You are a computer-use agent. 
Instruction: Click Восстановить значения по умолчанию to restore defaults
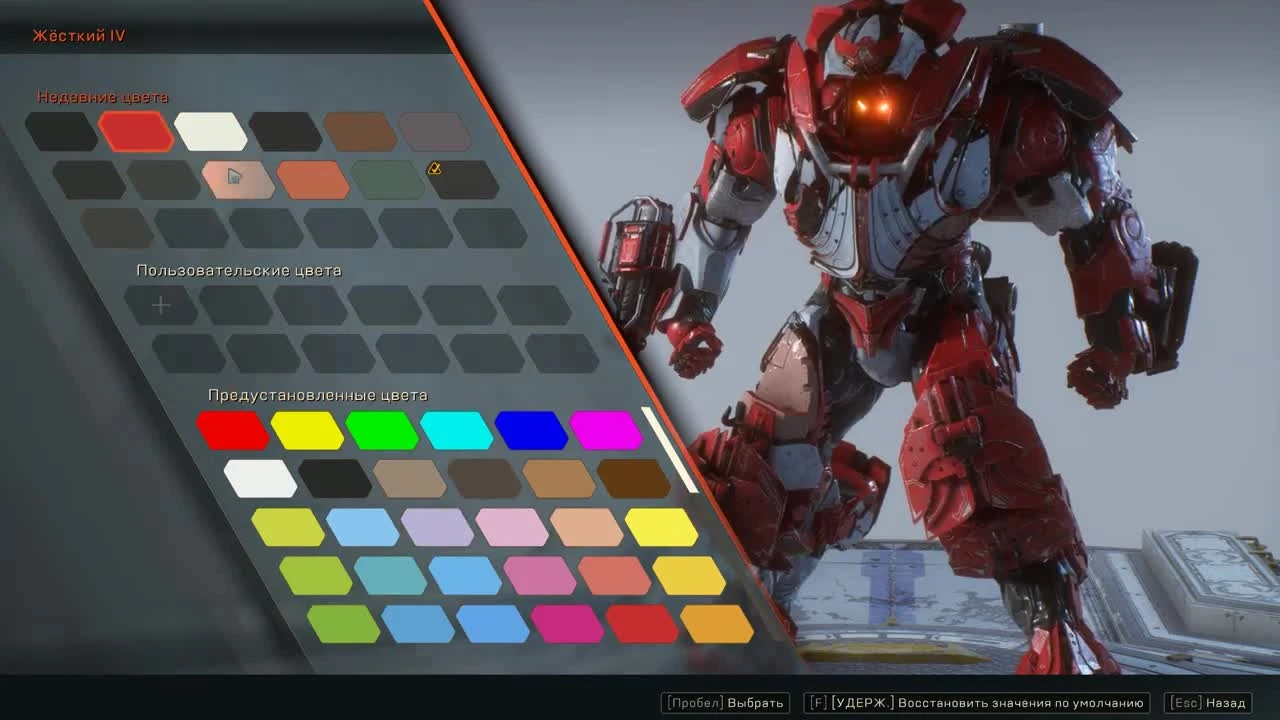click(x=977, y=703)
